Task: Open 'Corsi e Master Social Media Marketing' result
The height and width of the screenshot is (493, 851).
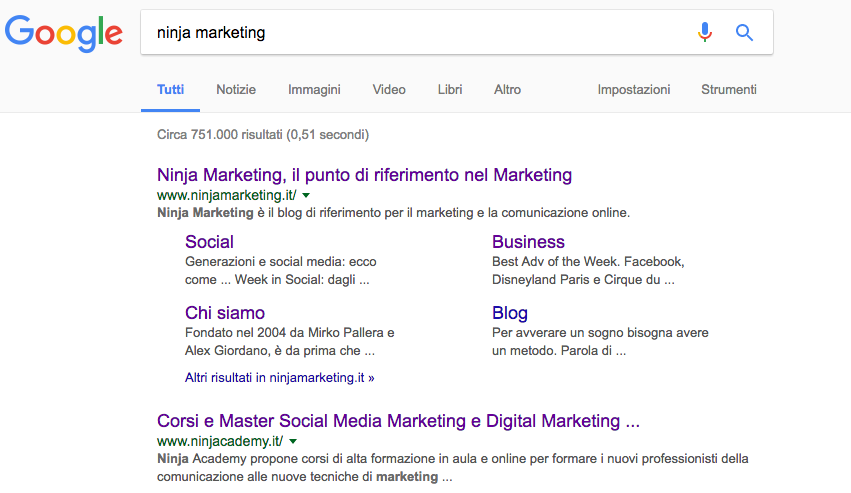Action: (398, 421)
